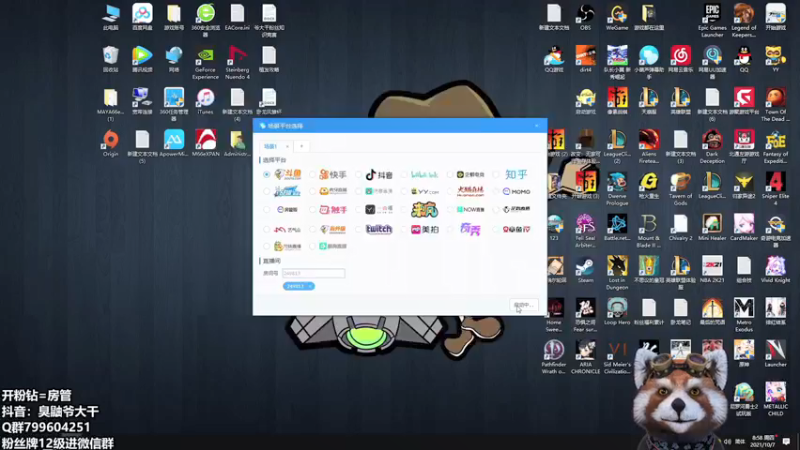Open the Sniper Elite 4 shortcut
800x450 pixels.
[x=776, y=189]
